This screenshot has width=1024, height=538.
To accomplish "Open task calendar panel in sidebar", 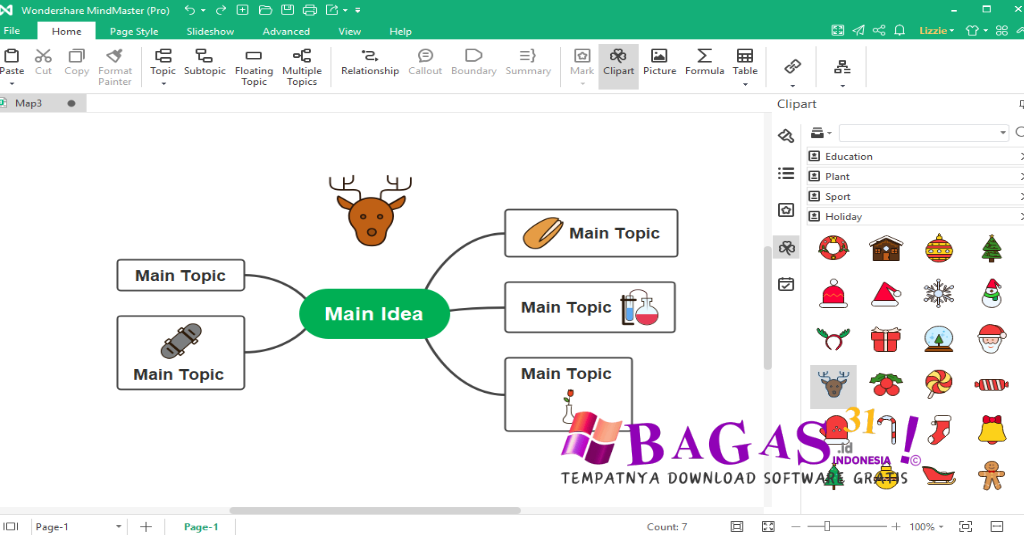I will point(786,284).
